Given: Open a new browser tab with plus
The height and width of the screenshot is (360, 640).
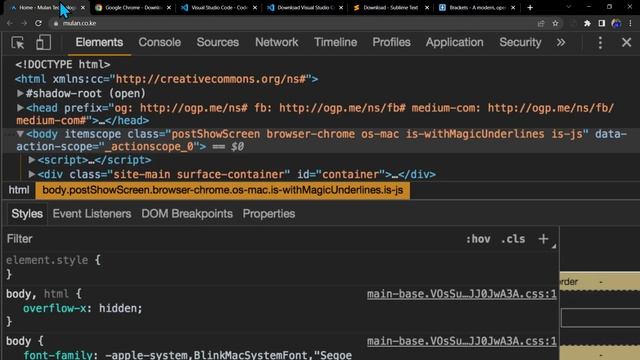Looking at the screenshot, I should (x=530, y=7).
